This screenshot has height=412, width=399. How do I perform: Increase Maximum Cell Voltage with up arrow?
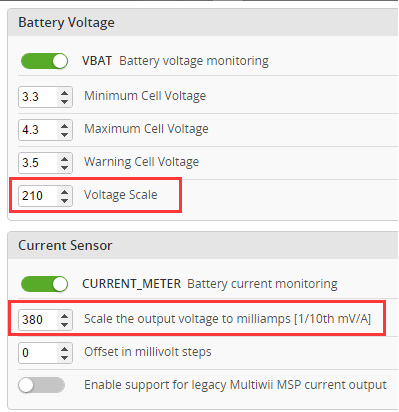(x=64, y=126)
